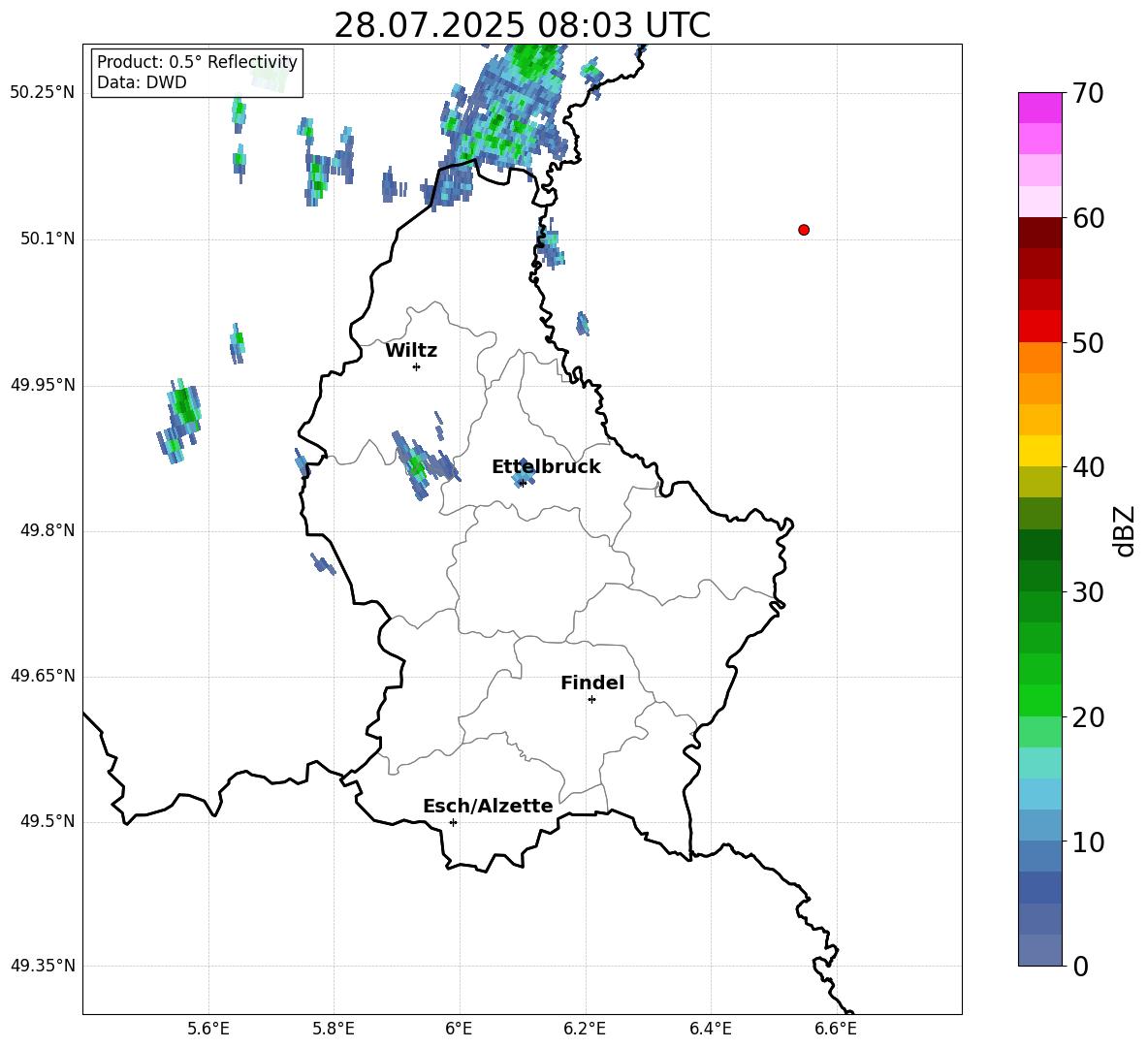Click the colorbar '70' tick label
The height and width of the screenshot is (1048, 1148).
point(1089,93)
